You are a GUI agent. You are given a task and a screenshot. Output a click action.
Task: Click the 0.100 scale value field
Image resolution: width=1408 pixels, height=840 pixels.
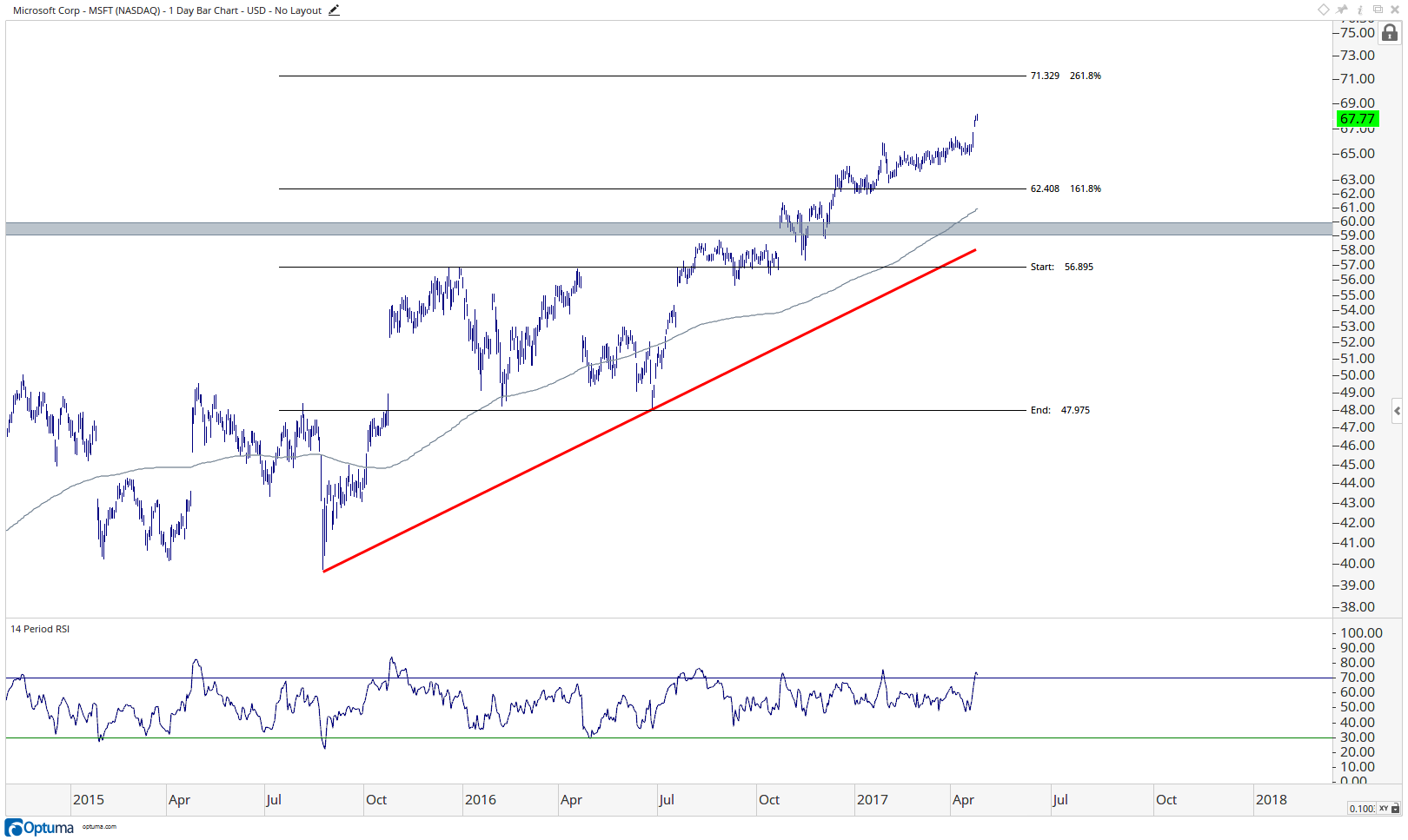[1362, 809]
